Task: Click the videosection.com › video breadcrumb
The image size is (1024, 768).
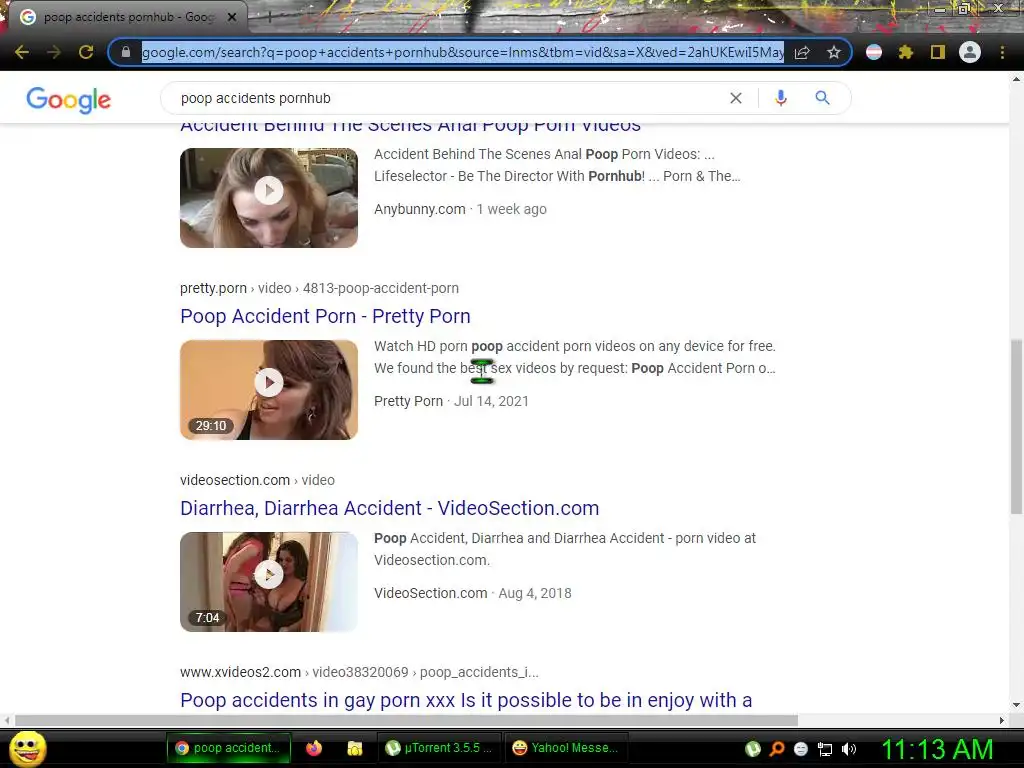Action: pos(257,480)
